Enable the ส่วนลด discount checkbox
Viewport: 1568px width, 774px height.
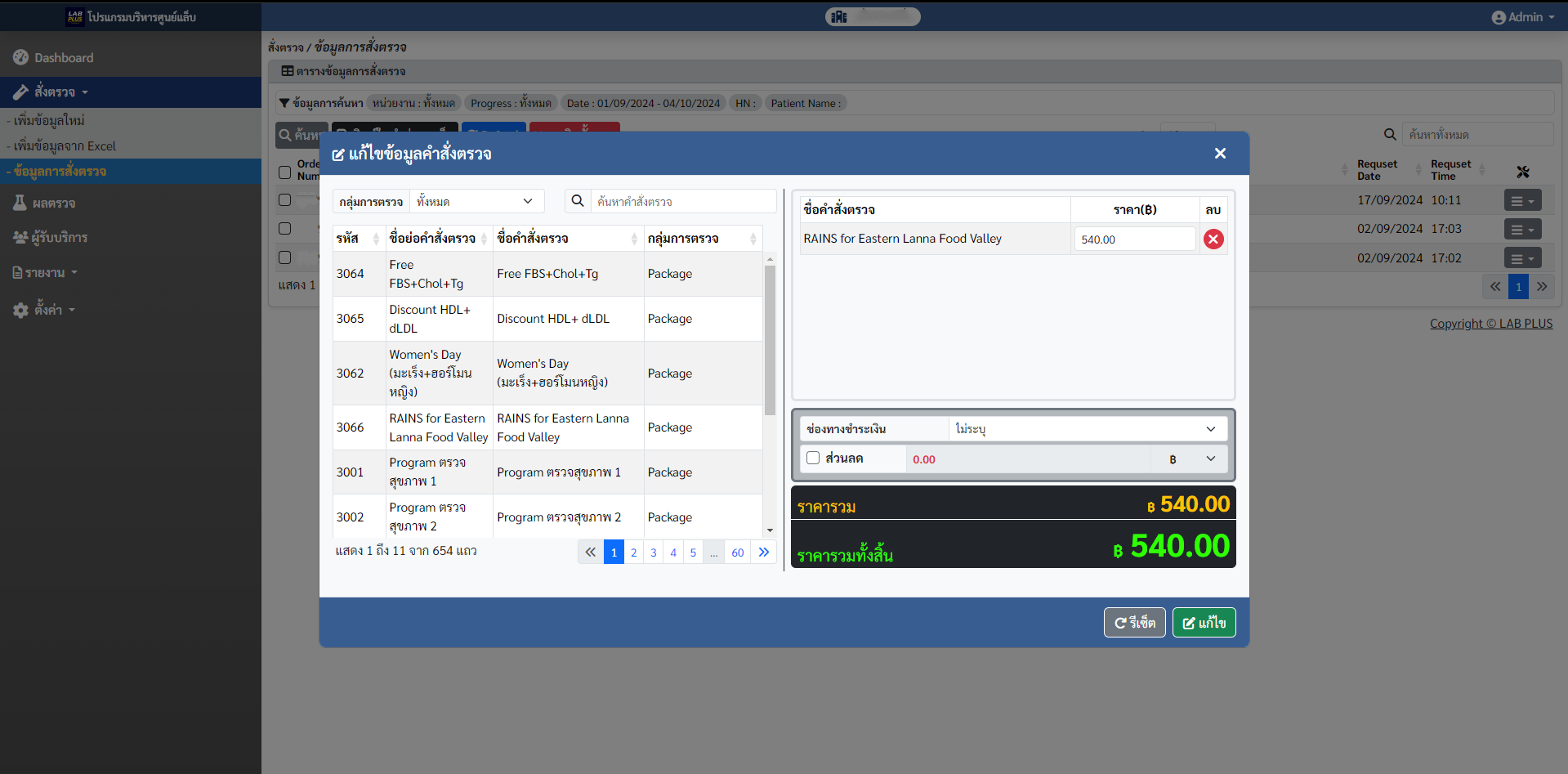click(813, 459)
